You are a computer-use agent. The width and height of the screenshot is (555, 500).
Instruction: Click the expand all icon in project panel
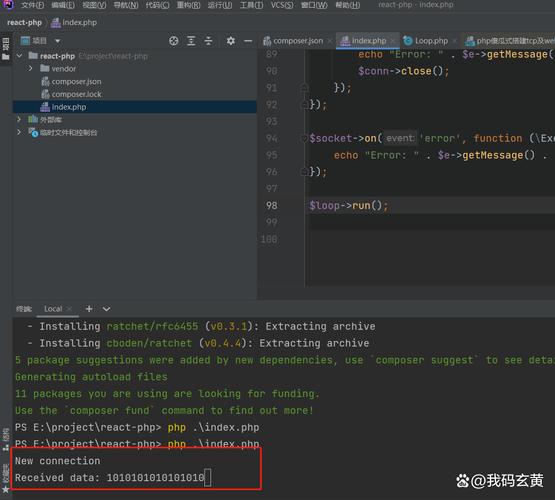tap(191, 41)
